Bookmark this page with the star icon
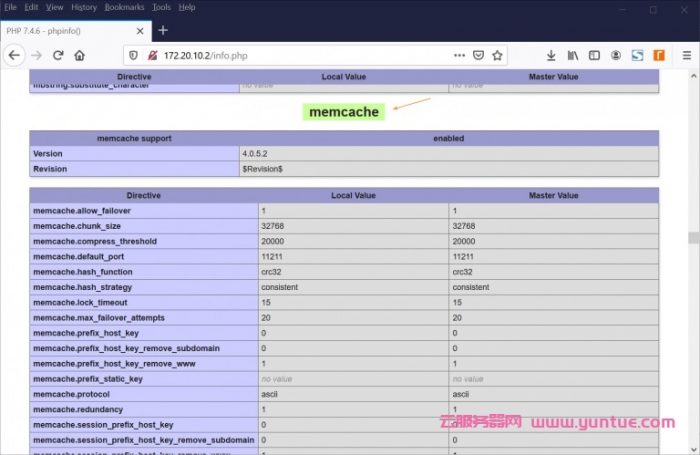Screen dimensions: 700x455 pyautogui.click(x=497, y=55)
